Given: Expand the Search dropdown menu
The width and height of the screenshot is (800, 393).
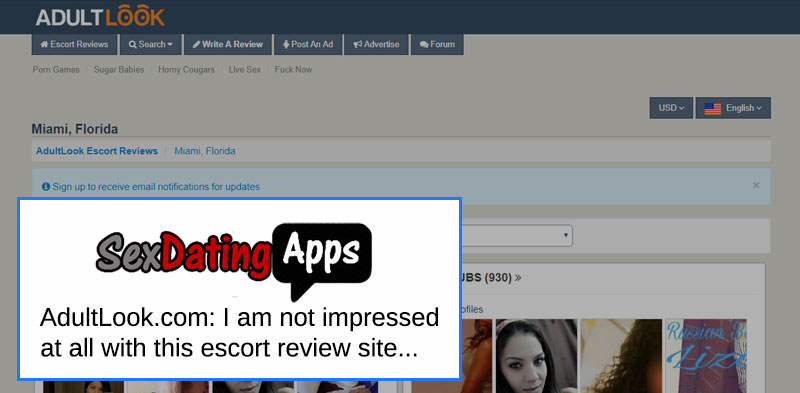Looking at the screenshot, I should 151,44.
